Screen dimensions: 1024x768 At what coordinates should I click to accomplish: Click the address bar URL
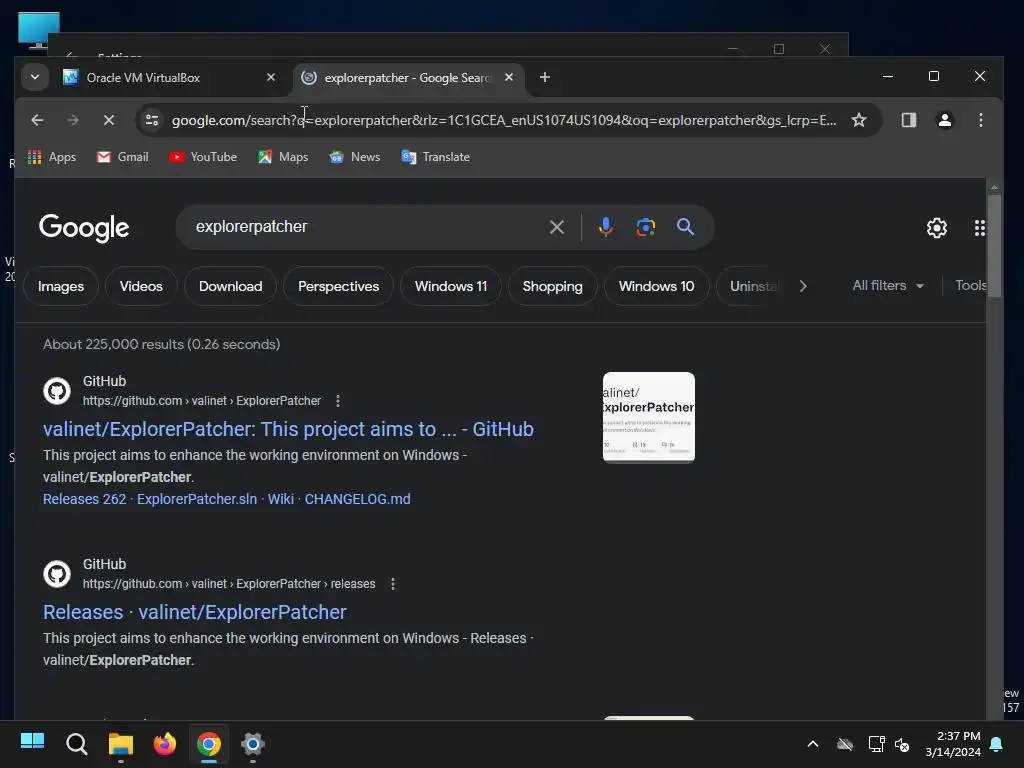click(x=504, y=120)
